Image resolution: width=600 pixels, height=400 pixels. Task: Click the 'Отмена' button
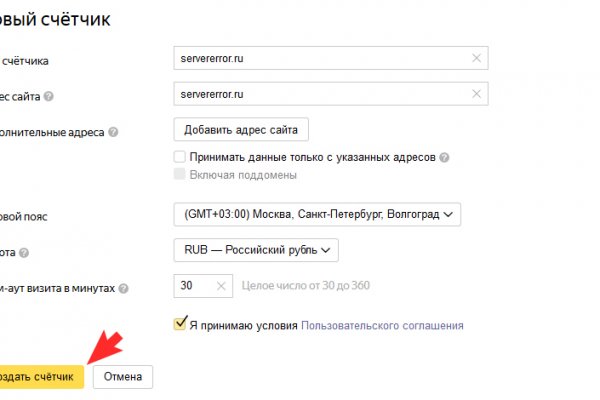click(x=122, y=377)
